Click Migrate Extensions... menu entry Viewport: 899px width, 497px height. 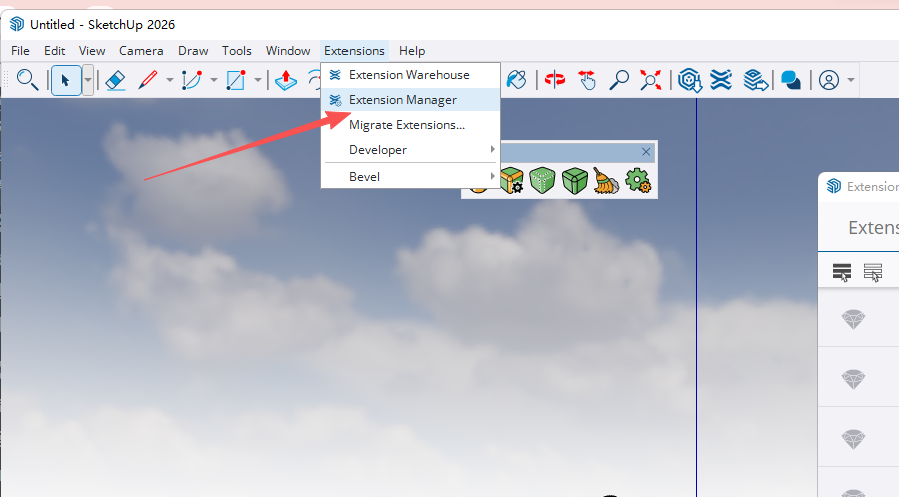pos(407,125)
